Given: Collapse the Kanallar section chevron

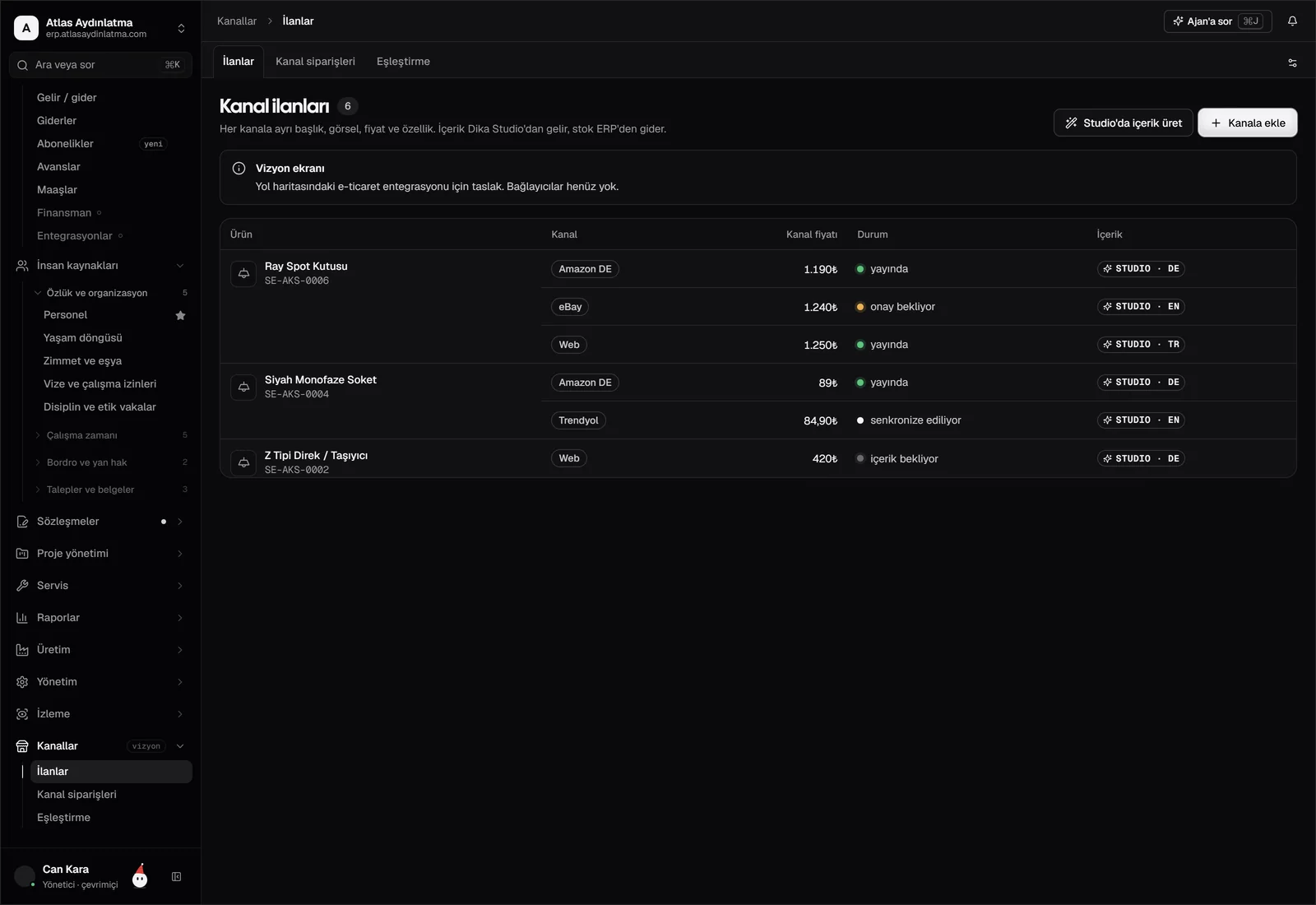Looking at the screenshot, I should (x=180, y=746).
